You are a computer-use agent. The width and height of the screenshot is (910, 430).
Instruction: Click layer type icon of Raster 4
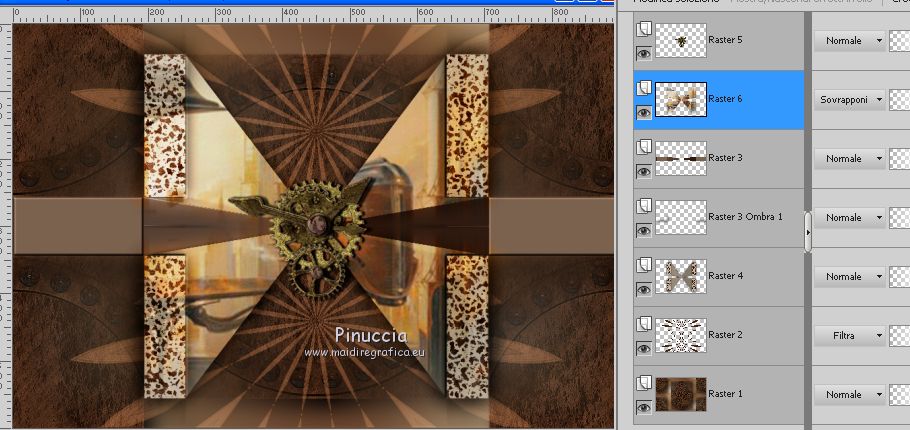(644, 265)
